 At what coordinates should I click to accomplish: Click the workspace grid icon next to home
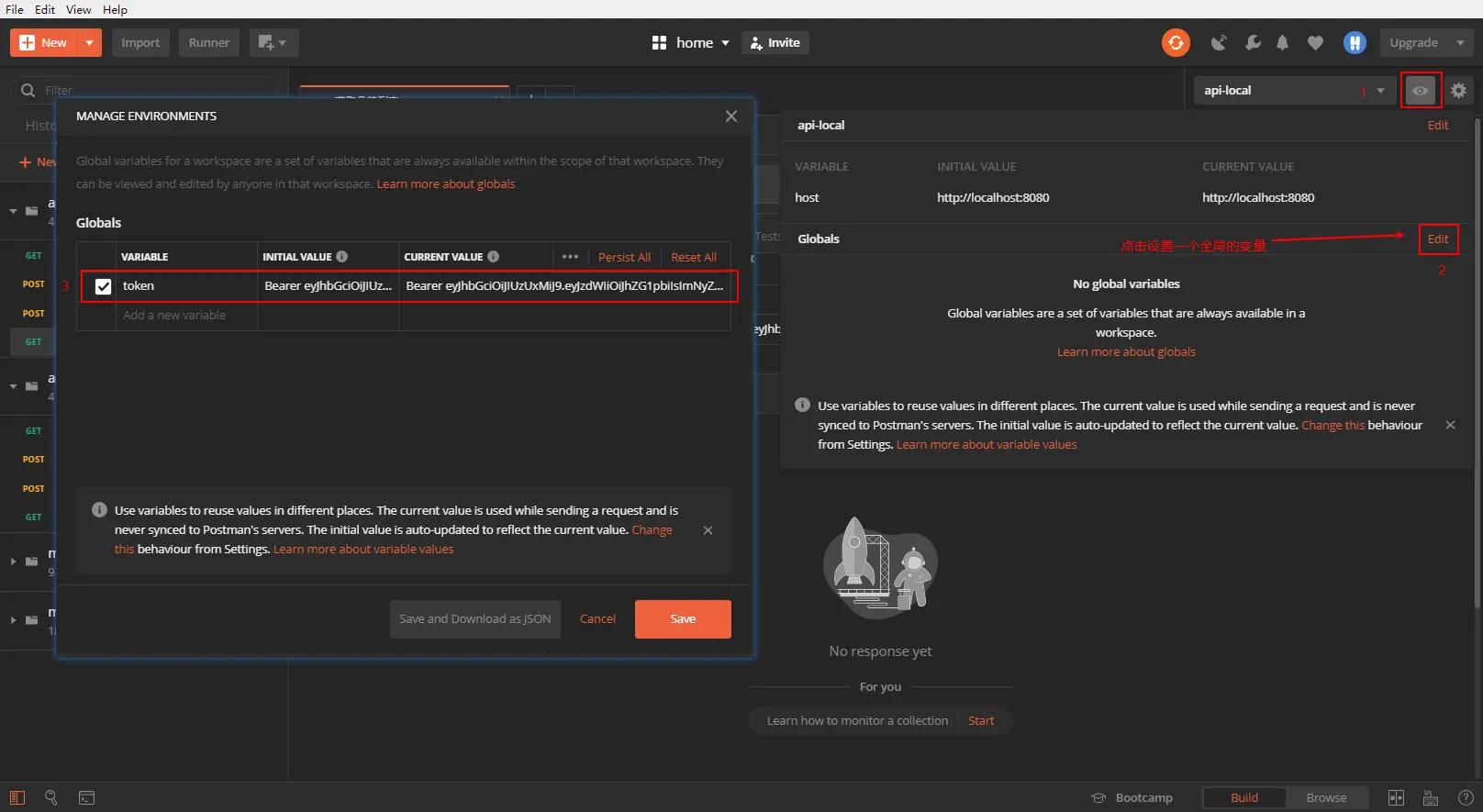(x=659, y=42)
